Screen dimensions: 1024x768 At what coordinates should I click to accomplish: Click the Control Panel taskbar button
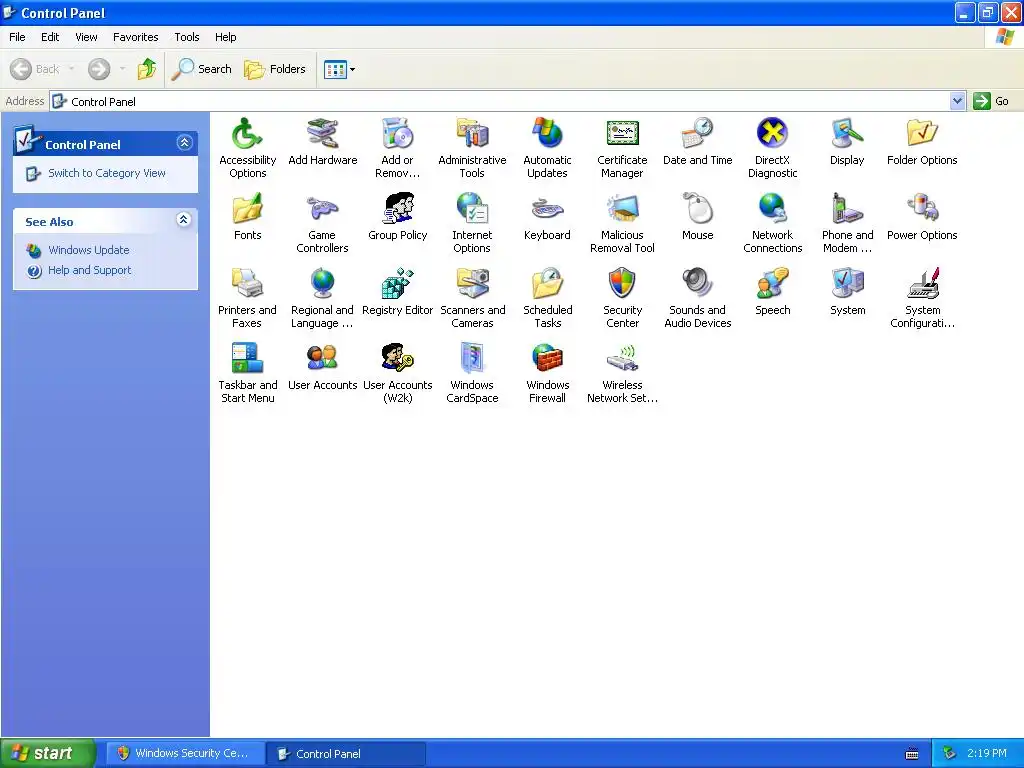tap(346, 753)
